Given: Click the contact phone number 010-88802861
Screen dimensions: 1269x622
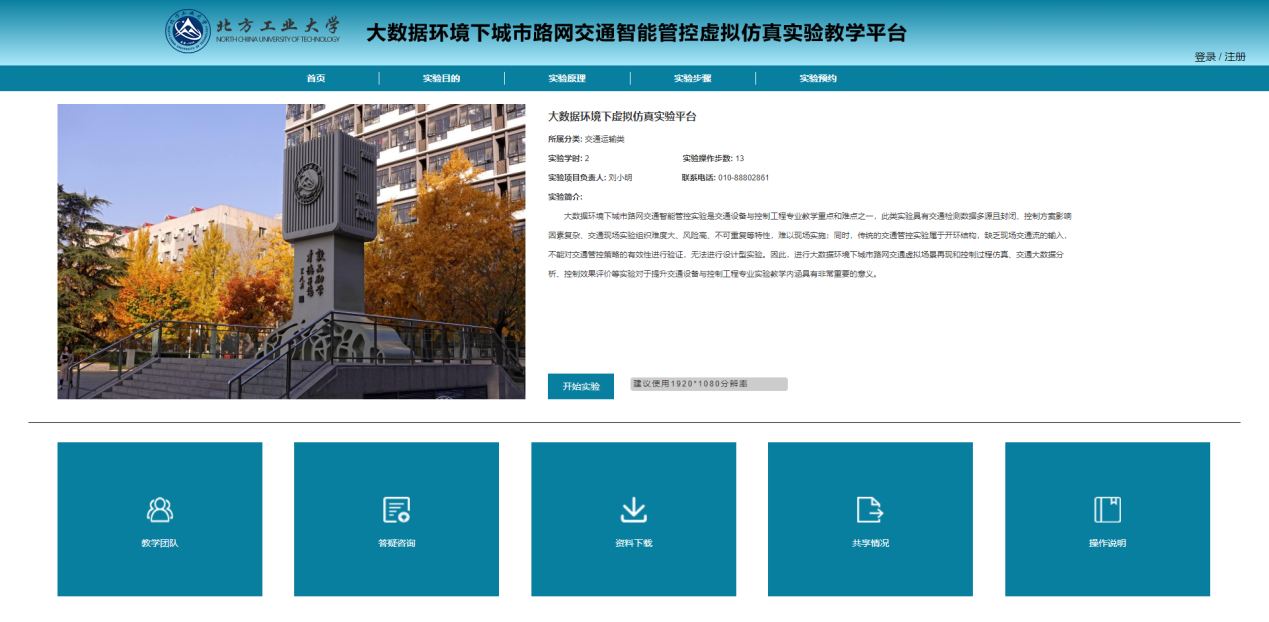Looking at the screenshot, I should (743, 178).
